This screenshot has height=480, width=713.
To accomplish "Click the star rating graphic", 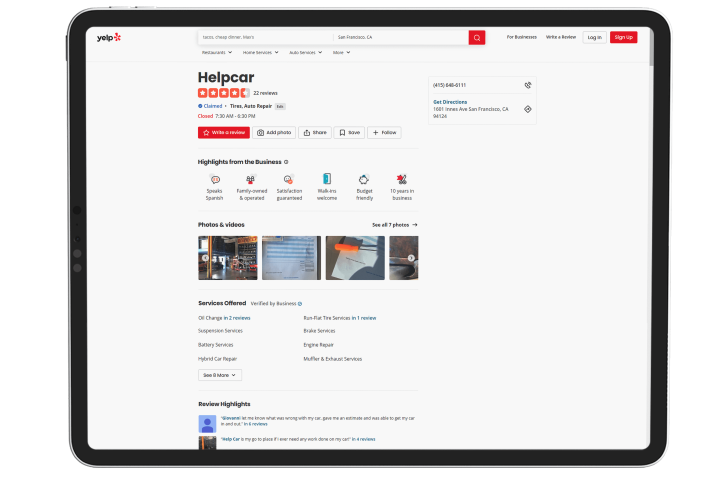I will click(224, 93).
